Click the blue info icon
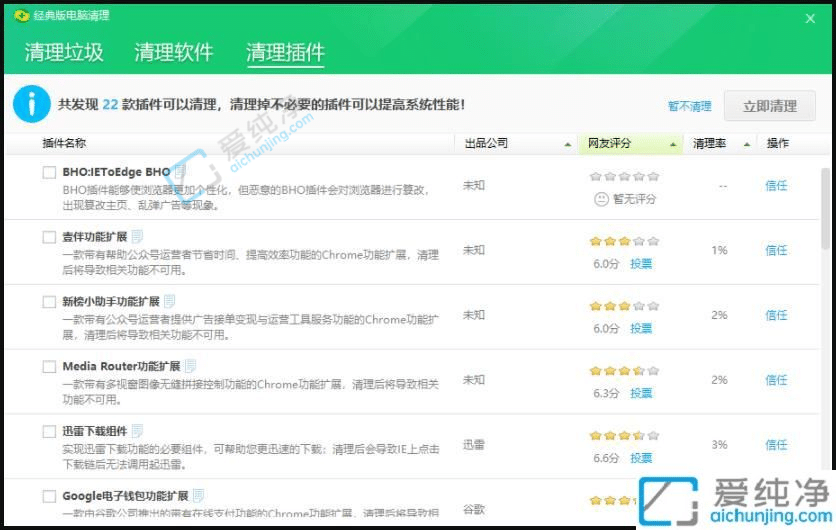Screen dimensions: 836x530 (31, 104)
